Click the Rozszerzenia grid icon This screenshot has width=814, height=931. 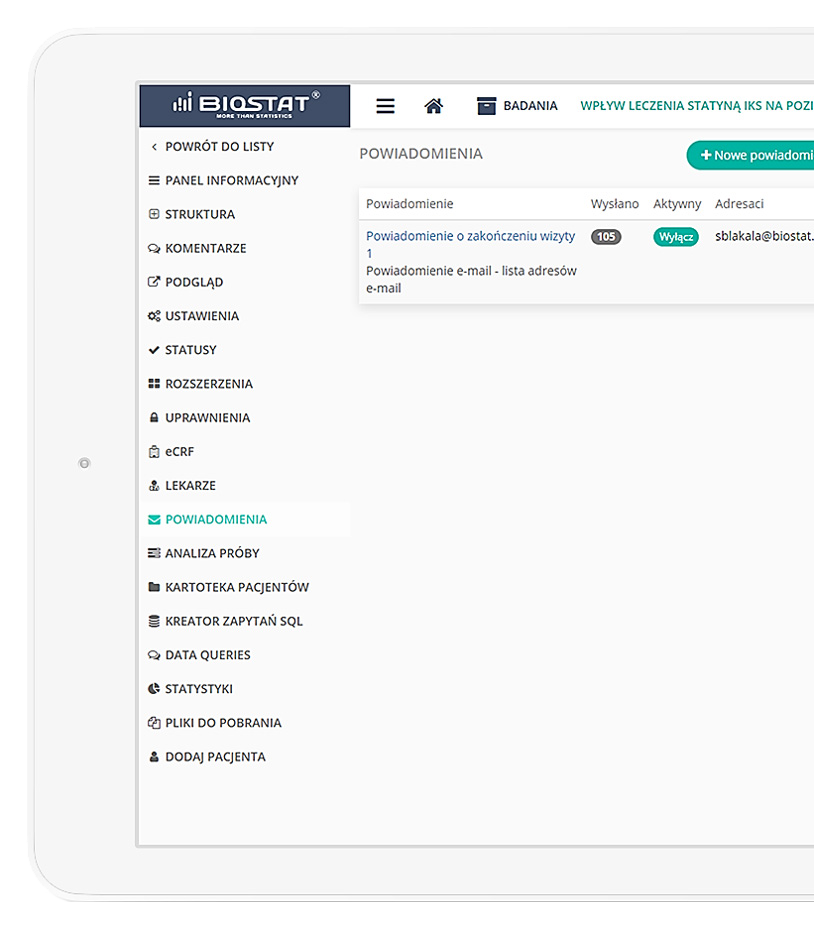(x=153, y=383)
